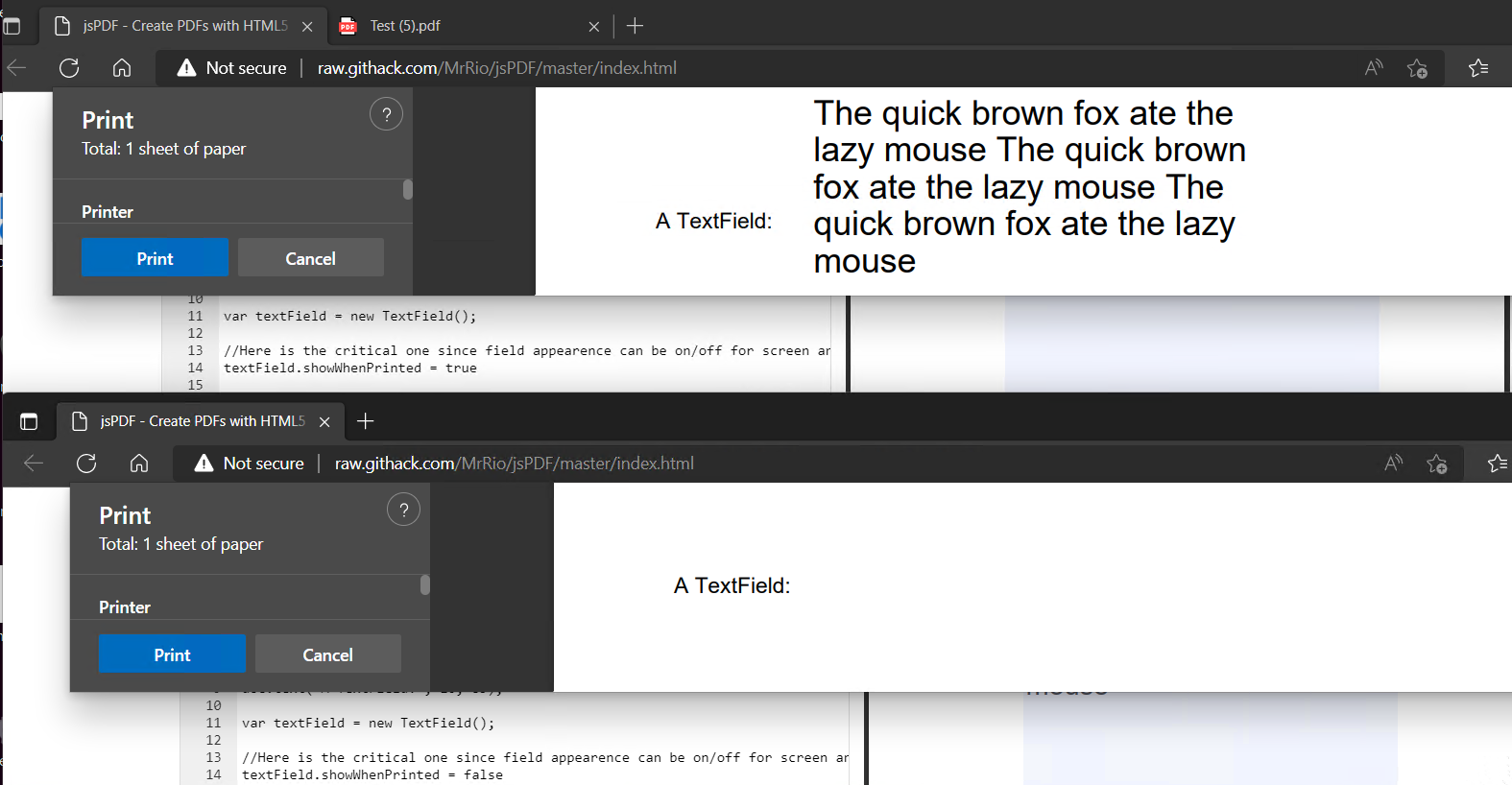This screenshot has height=785, width=1512.
Task: Click quick brown fox text in preview
Action: coord(1029,187)
